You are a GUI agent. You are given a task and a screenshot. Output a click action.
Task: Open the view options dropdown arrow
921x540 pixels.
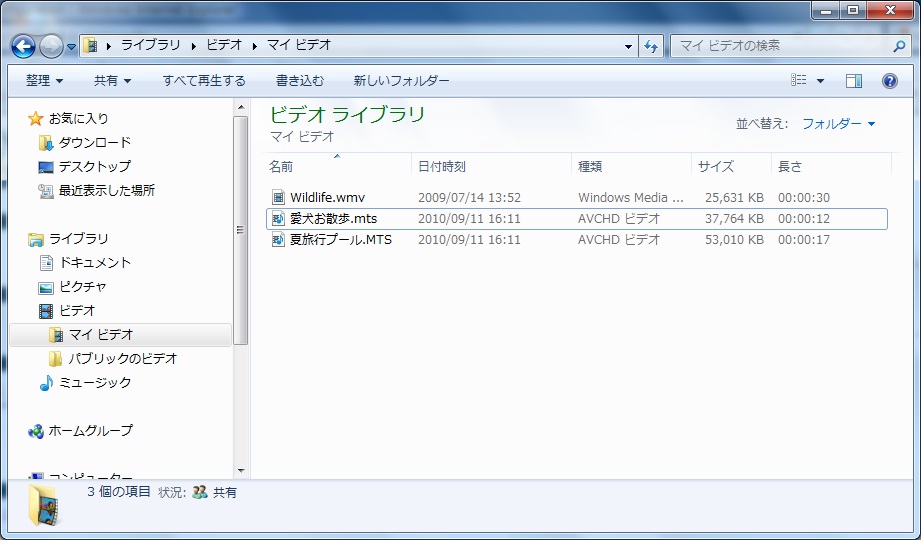[820, 81]
